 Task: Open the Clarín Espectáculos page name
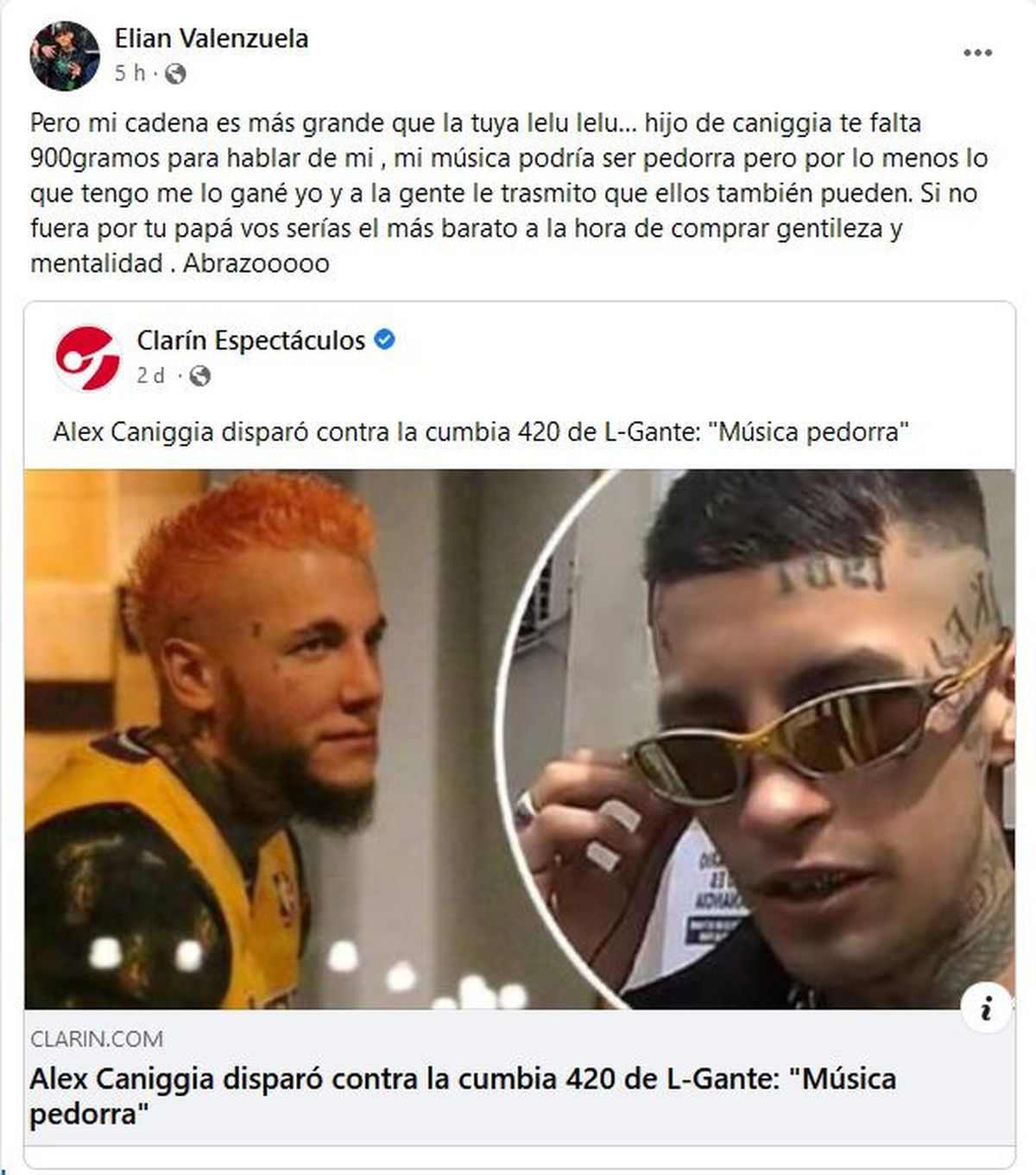coord(251,340)
